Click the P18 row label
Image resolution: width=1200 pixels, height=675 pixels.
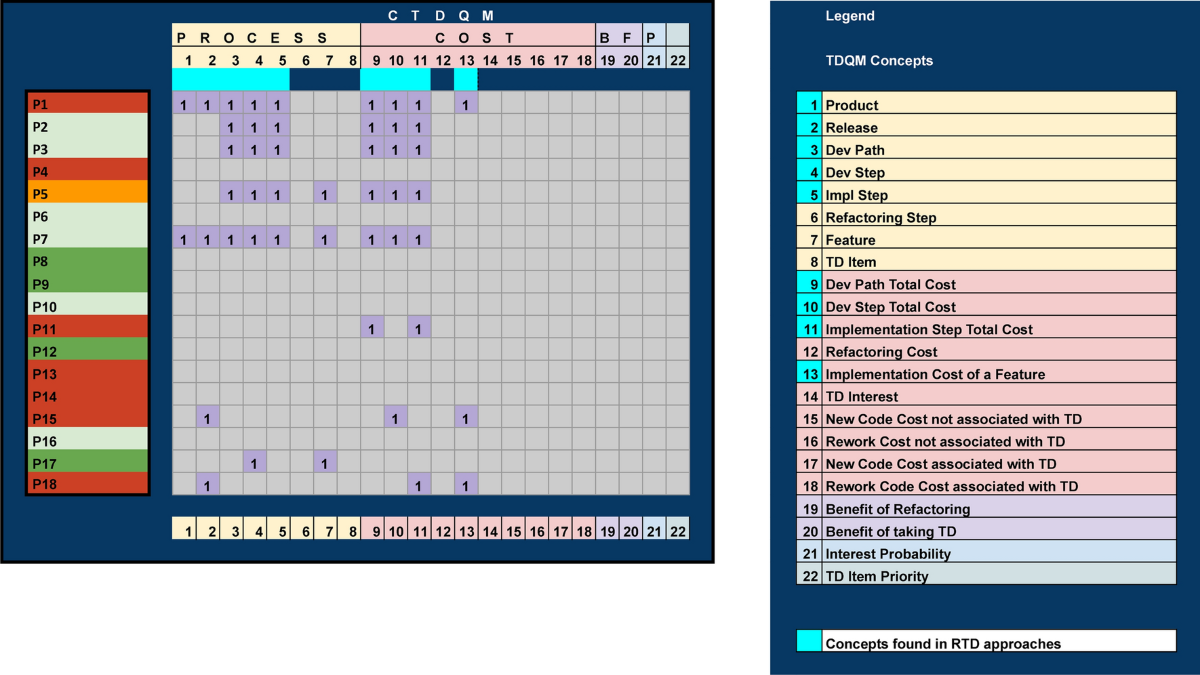point(88,485)
